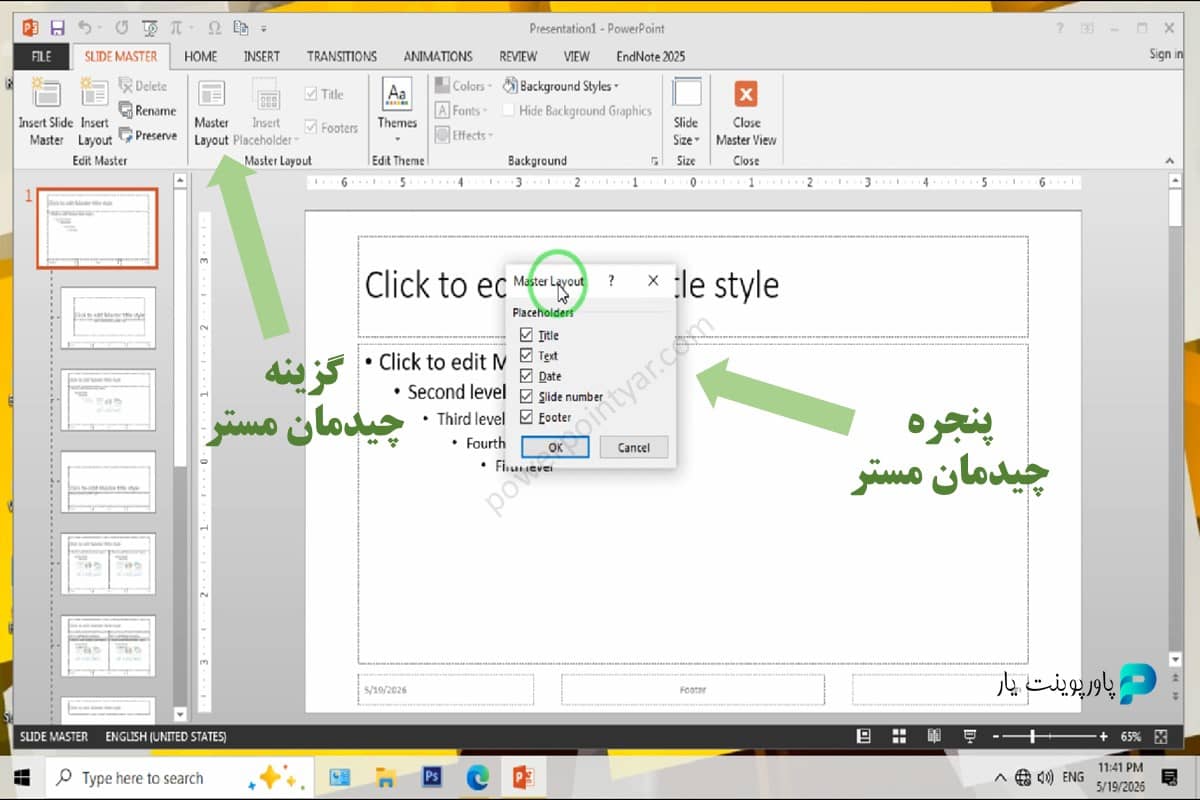Click Cancel in Master Layout dialog
This screenshot has width=1200, height=800.
633,447
